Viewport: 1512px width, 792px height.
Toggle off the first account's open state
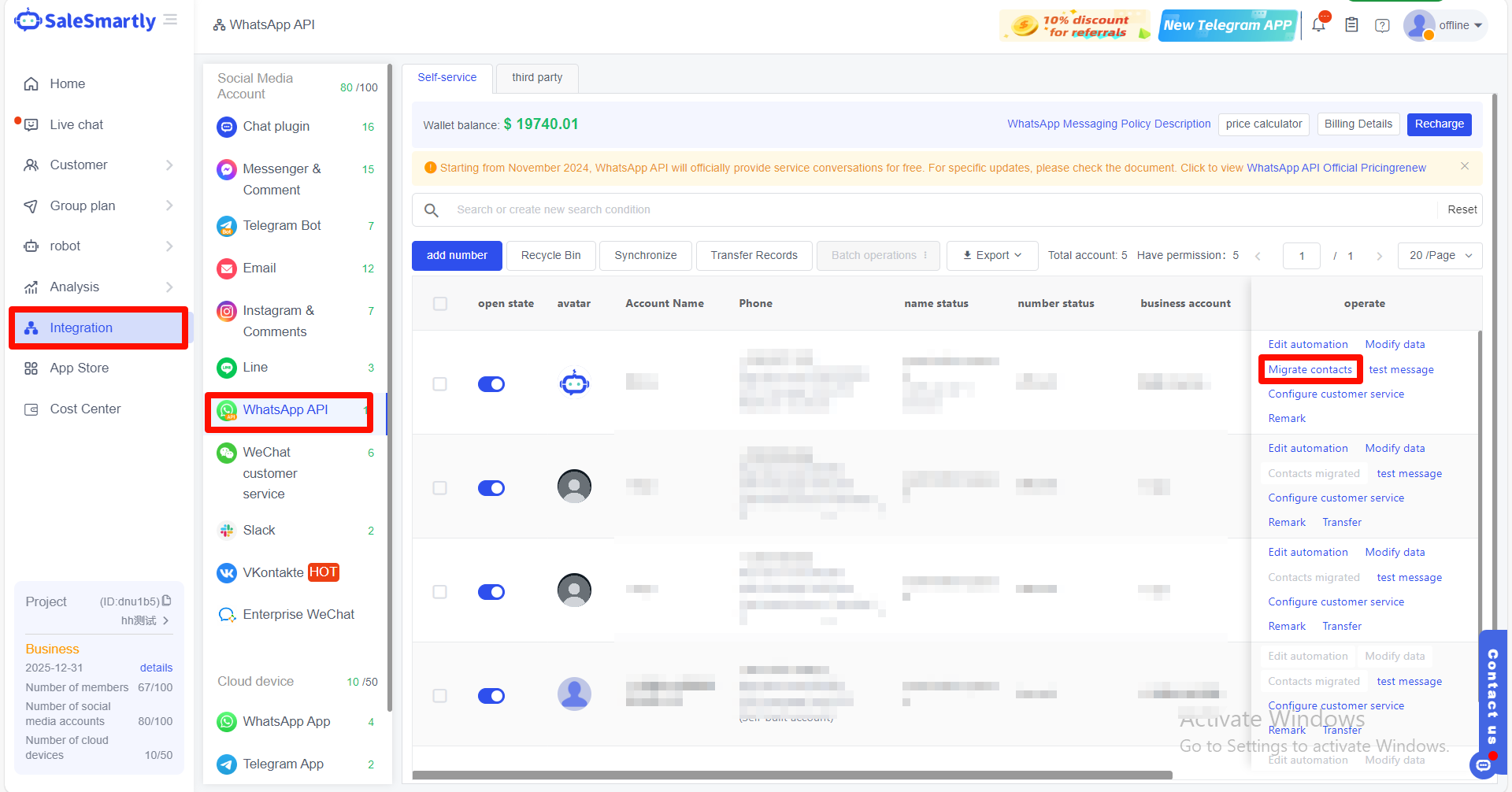pyautogui.click(x=491, y=384)
